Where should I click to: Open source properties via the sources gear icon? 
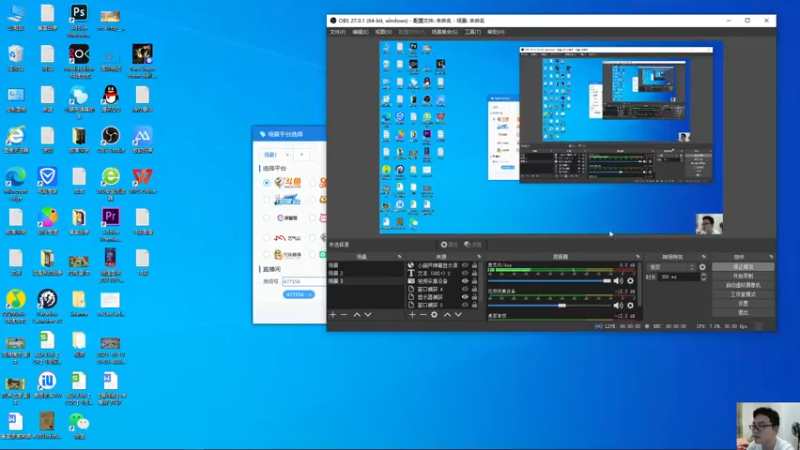click(x=434, y=315)
